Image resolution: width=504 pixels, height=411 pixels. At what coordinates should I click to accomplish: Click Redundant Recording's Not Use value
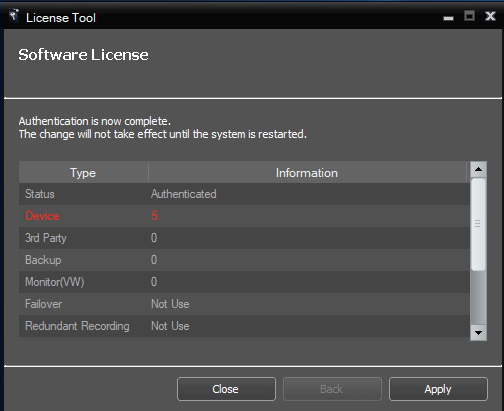pyautogui.click(x=170, y=326)
